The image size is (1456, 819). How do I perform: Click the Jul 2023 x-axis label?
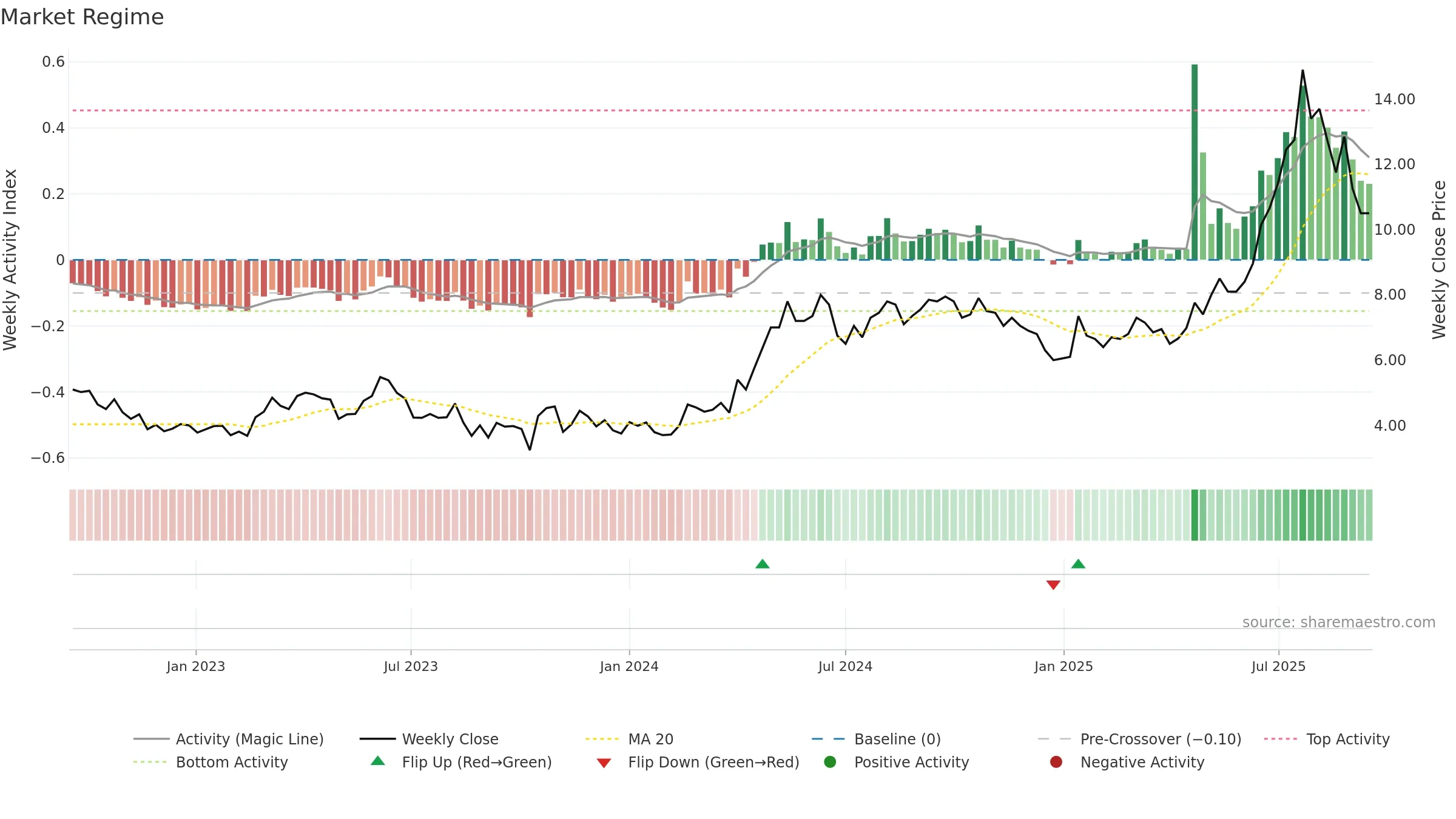pos(411,666)
